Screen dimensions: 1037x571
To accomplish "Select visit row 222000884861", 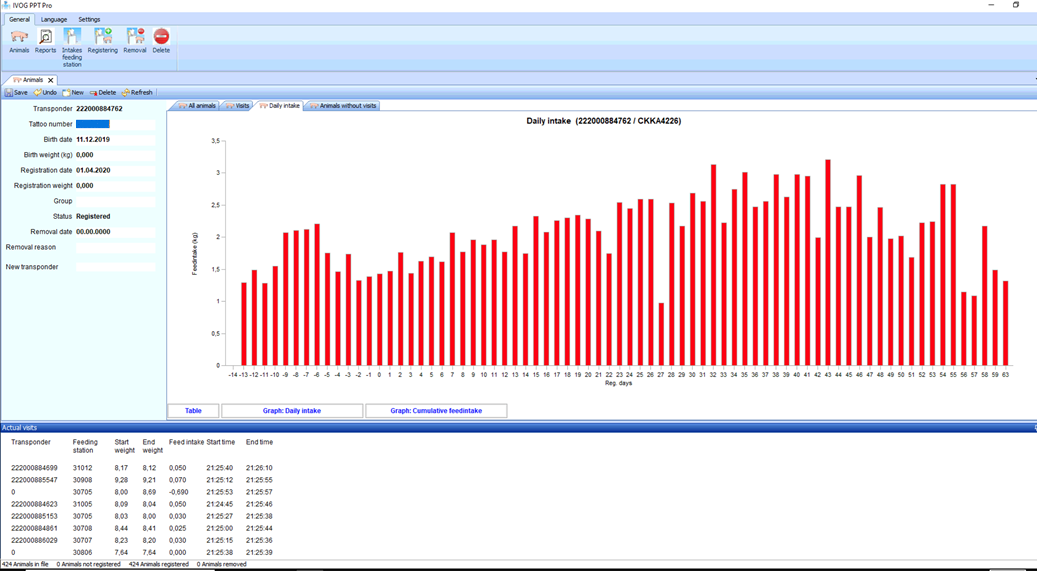I will [142, 529].
